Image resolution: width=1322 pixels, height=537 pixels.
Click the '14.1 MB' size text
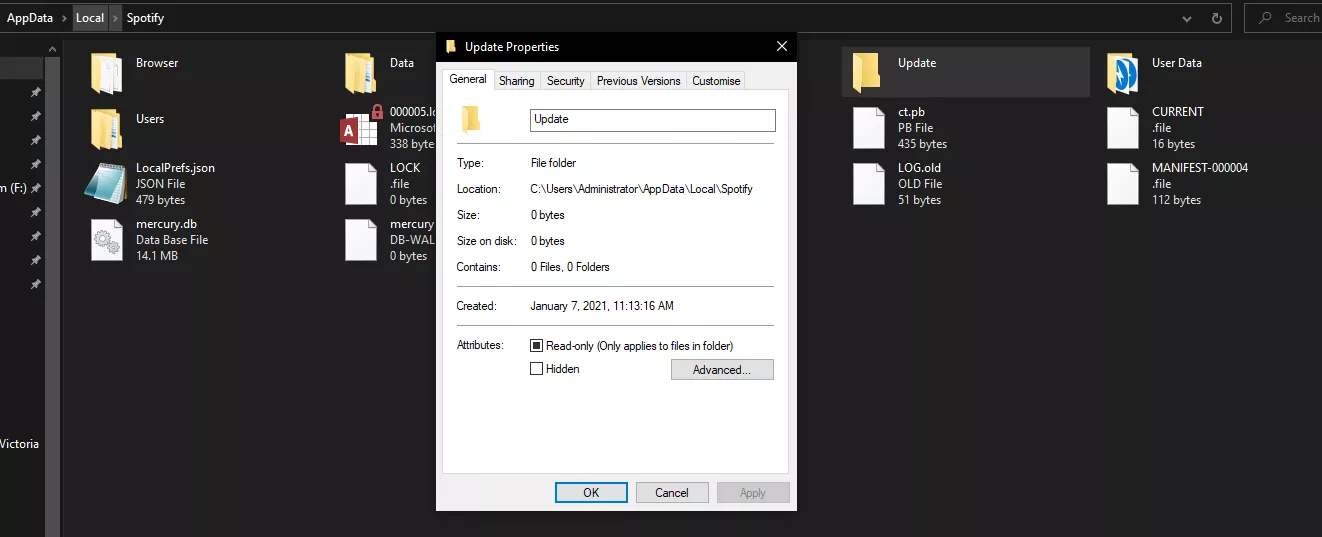tap(157, 256)
